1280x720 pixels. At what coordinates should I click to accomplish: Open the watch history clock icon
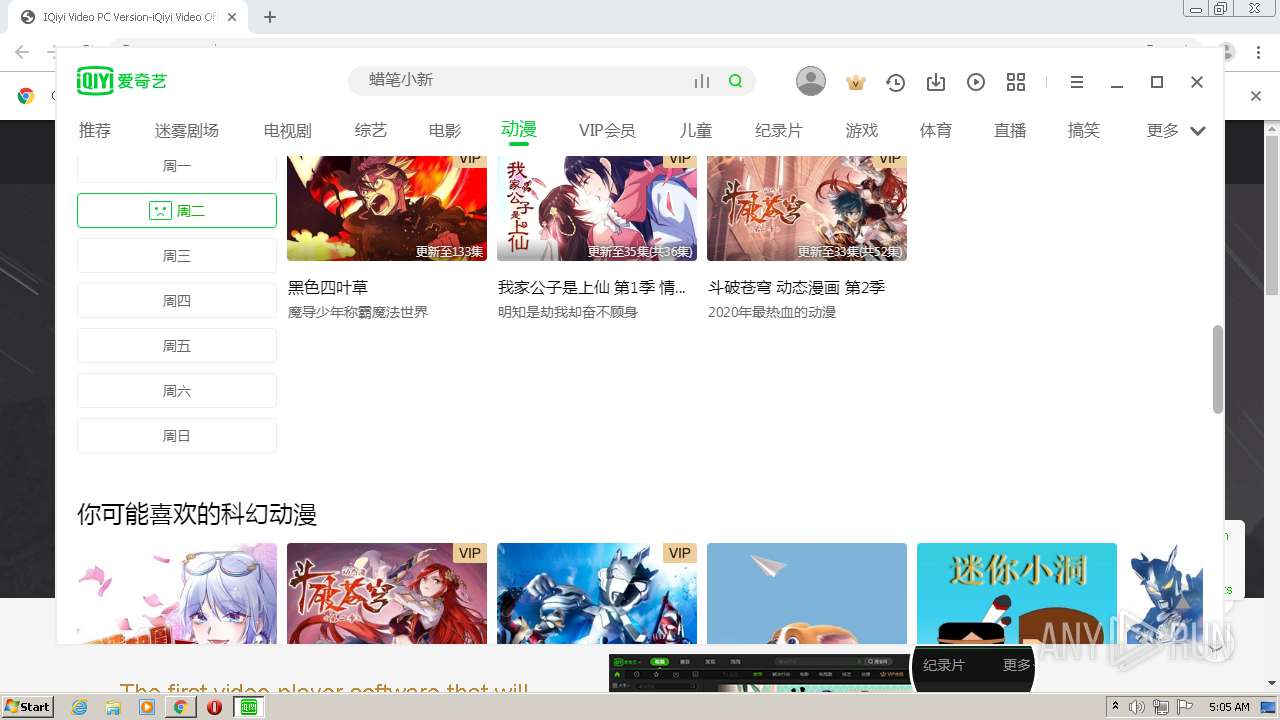896,83
